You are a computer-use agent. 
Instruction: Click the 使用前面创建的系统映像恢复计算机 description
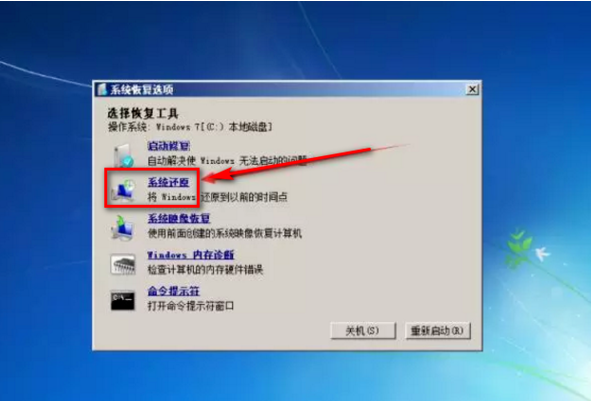[x=225, y=233]
